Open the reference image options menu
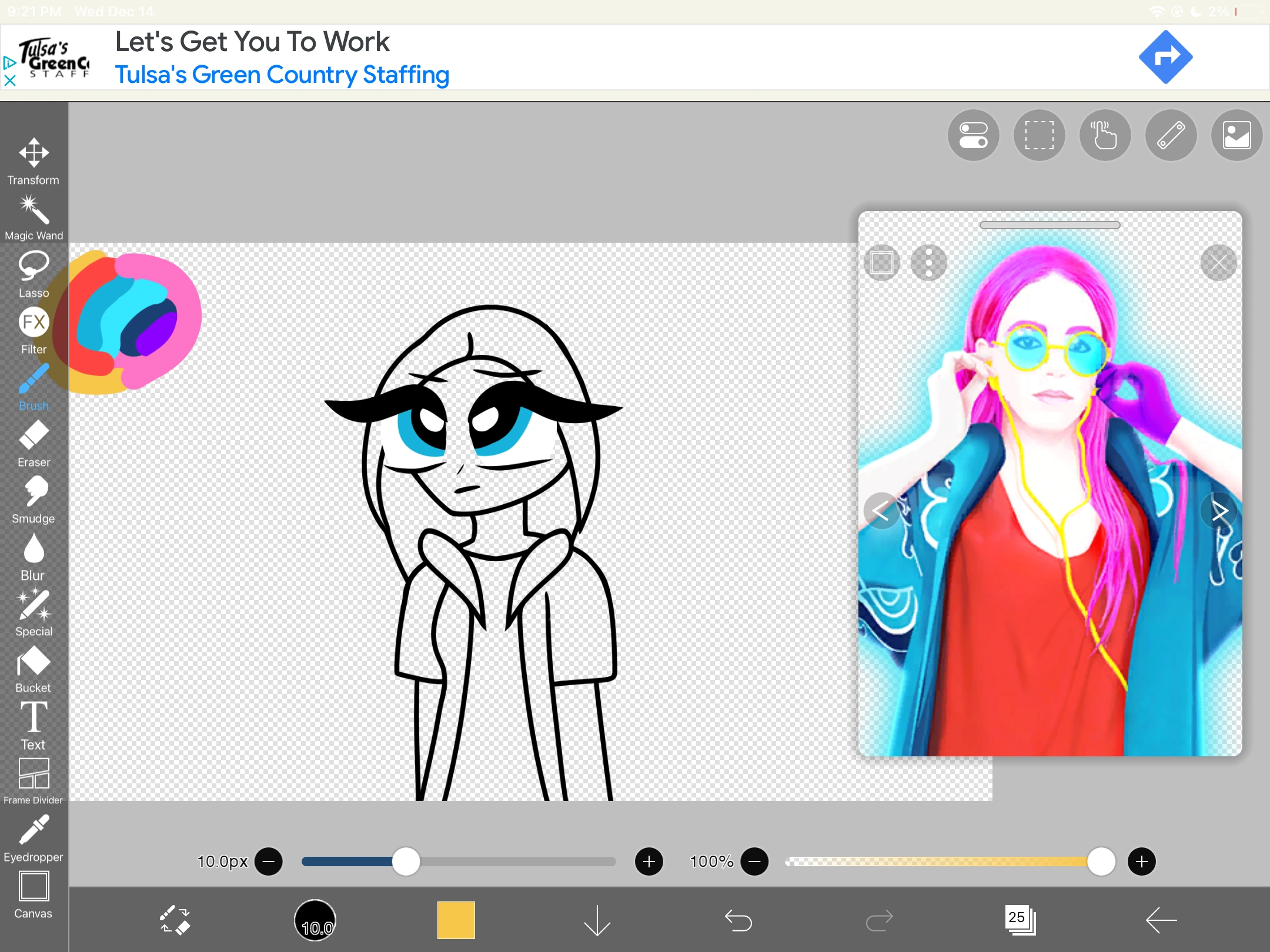This screenshot has width=1270, height=952. tap(928, 263)
